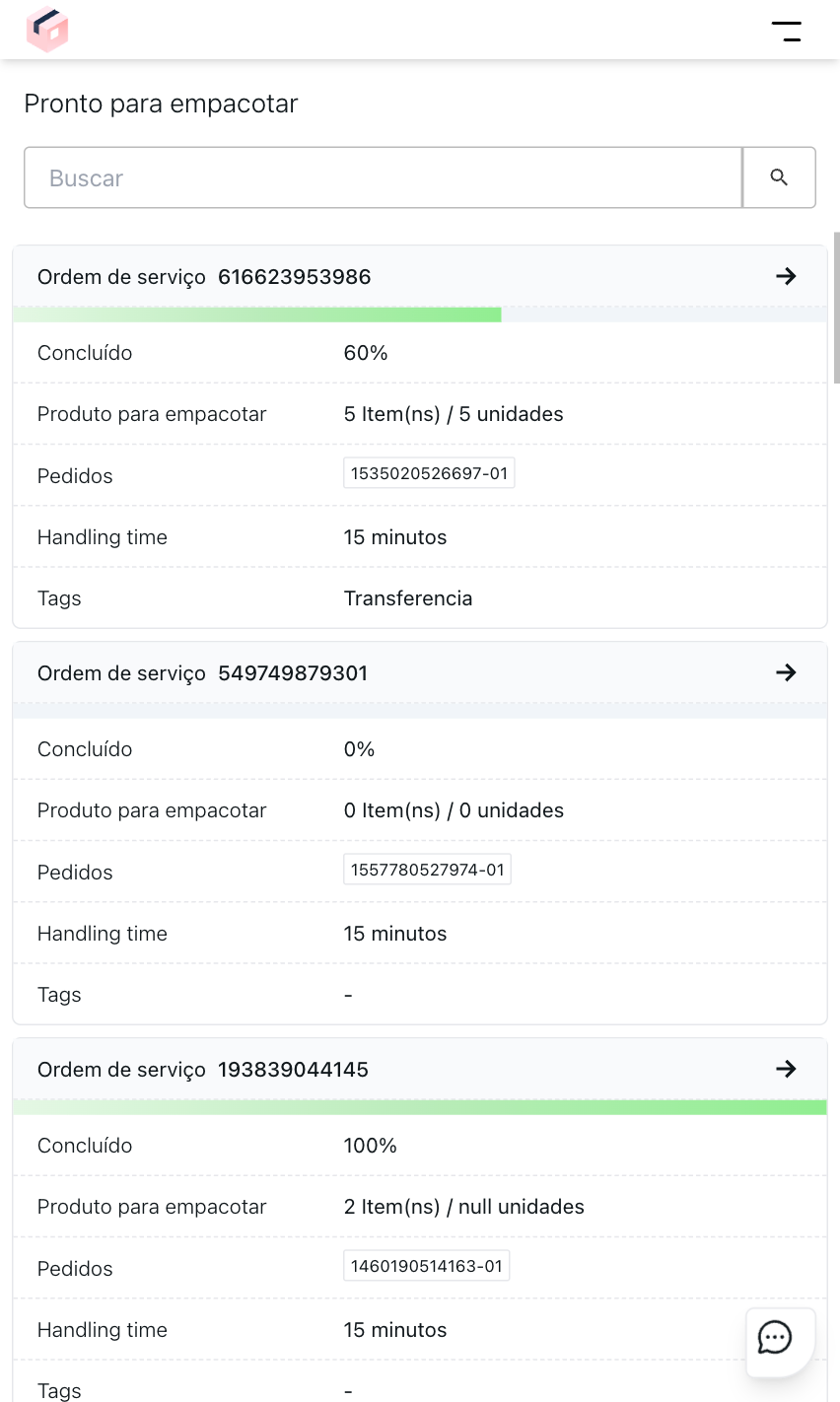Select the Transferencia tag value

(408, 598)
